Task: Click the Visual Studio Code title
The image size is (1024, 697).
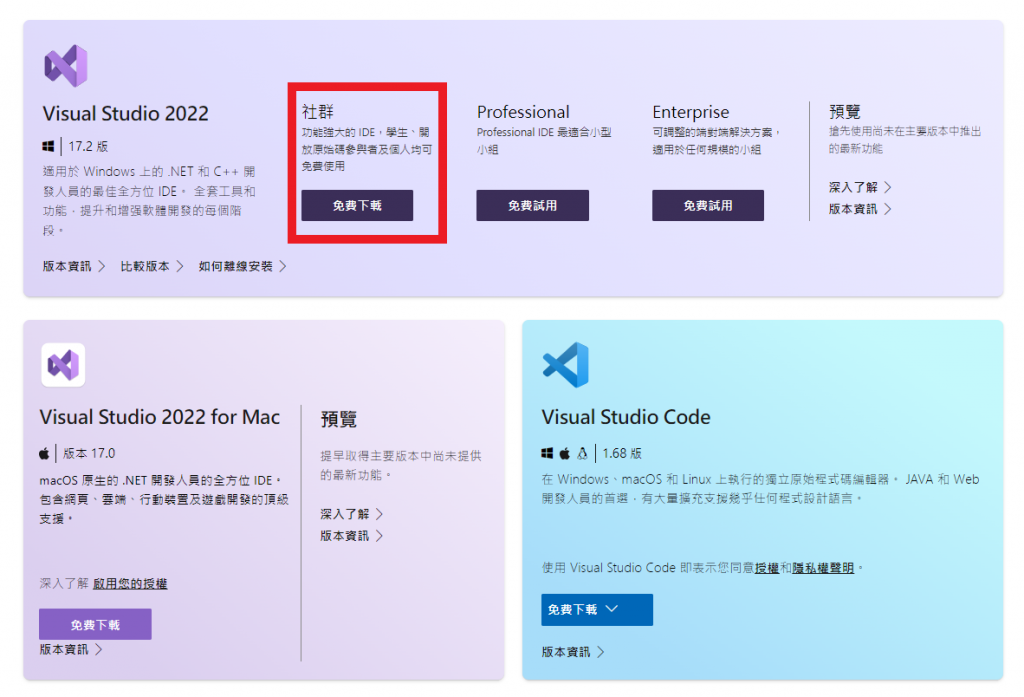Action: (x=626, y=417)
